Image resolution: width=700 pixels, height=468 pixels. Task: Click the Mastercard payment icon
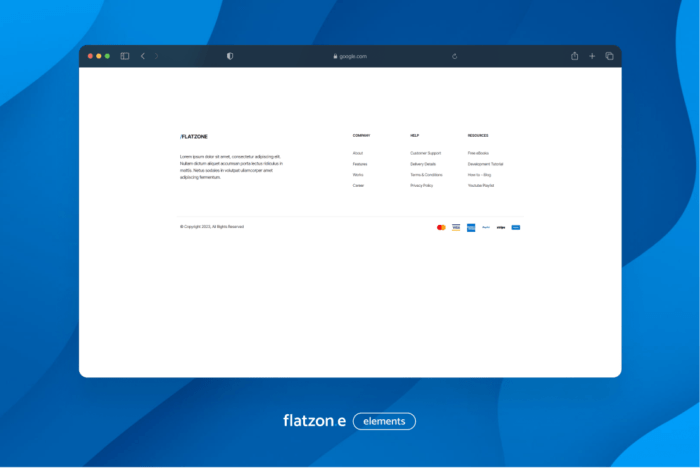pyautogui.click(x=441, y=227)
